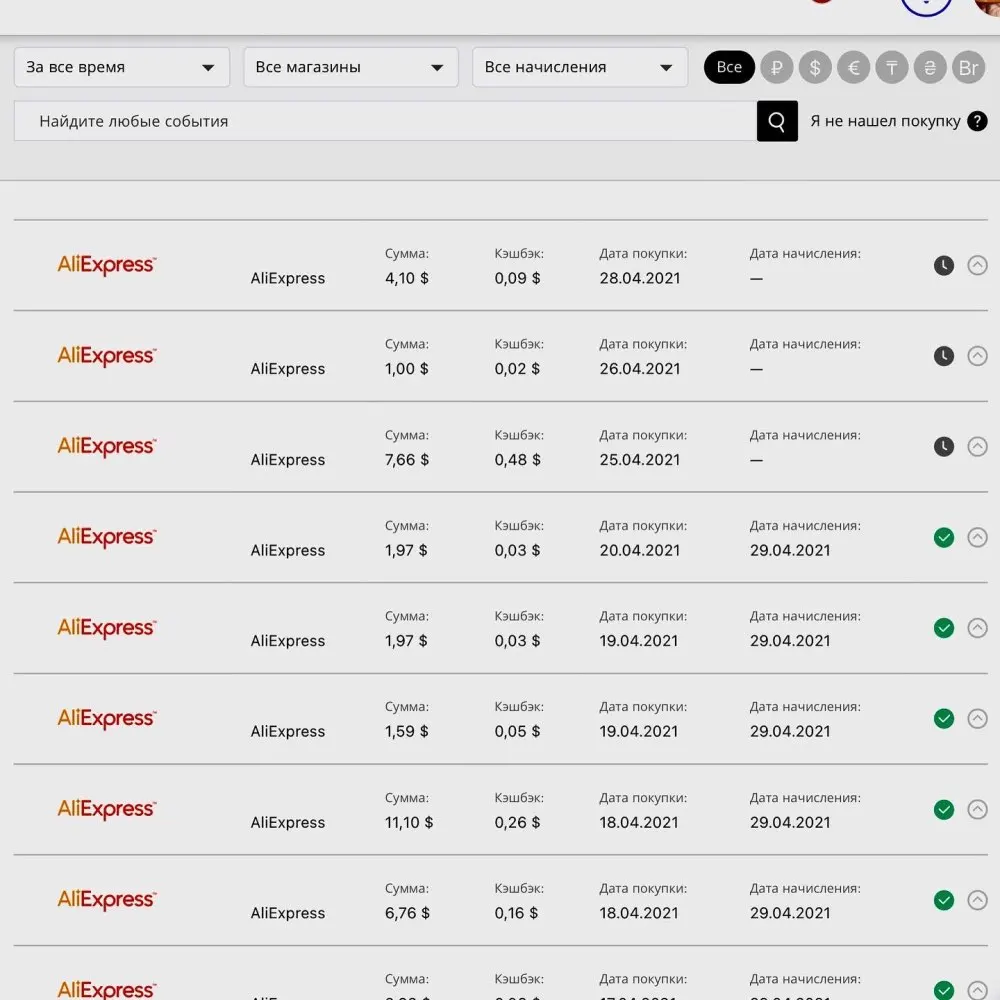Collapse the 28.04.2021 purchase row
1000x1000 pixels.
tap(977, 265)
